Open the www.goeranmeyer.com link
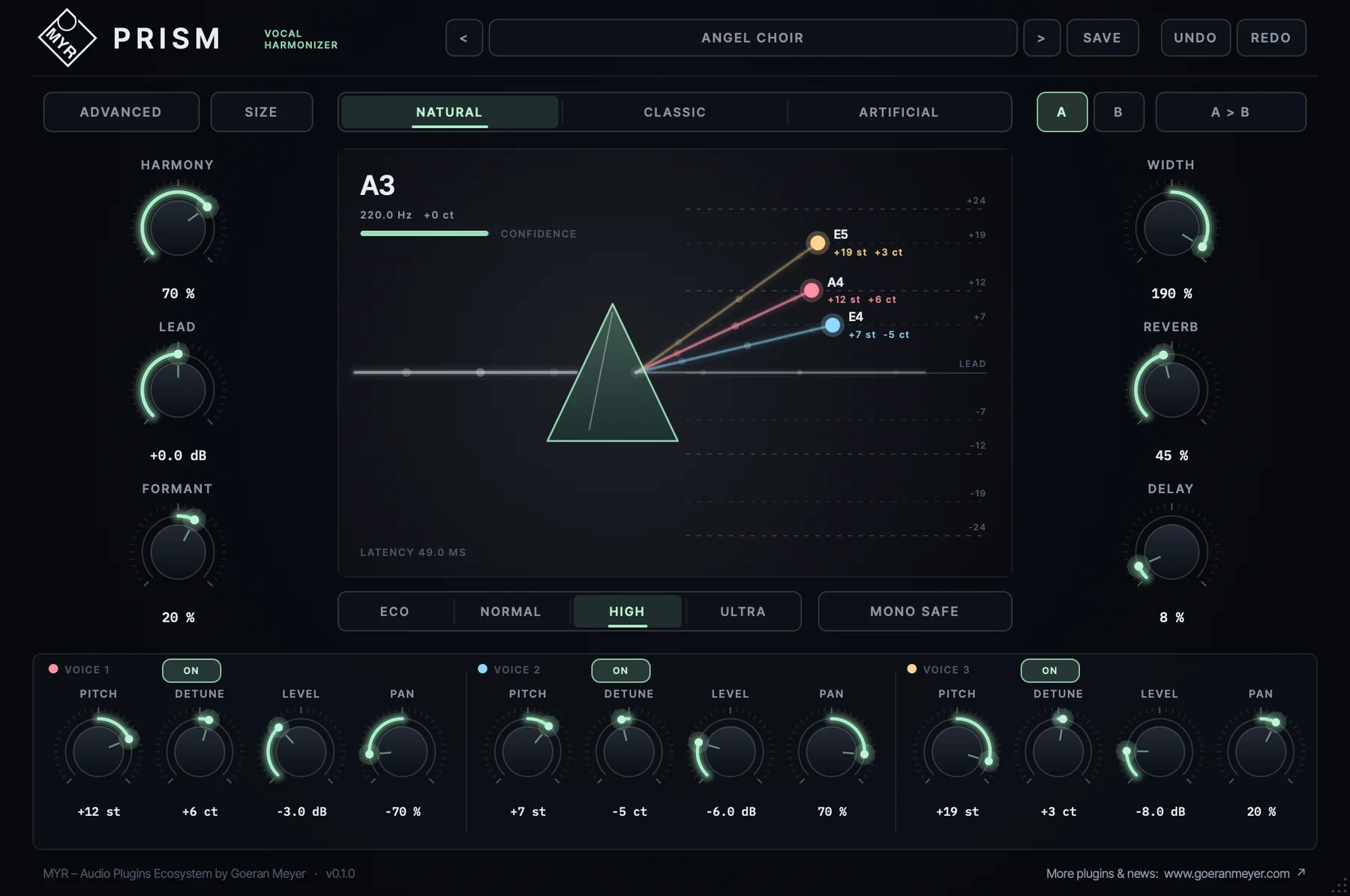This screenshot has height=896, width=1350. click(1227, 874)
